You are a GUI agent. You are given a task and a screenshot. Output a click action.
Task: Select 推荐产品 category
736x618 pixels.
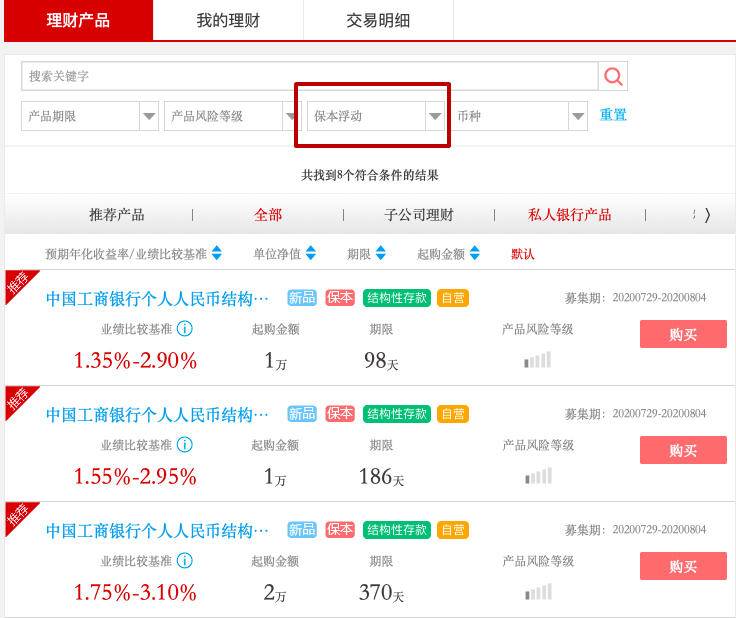117,215
